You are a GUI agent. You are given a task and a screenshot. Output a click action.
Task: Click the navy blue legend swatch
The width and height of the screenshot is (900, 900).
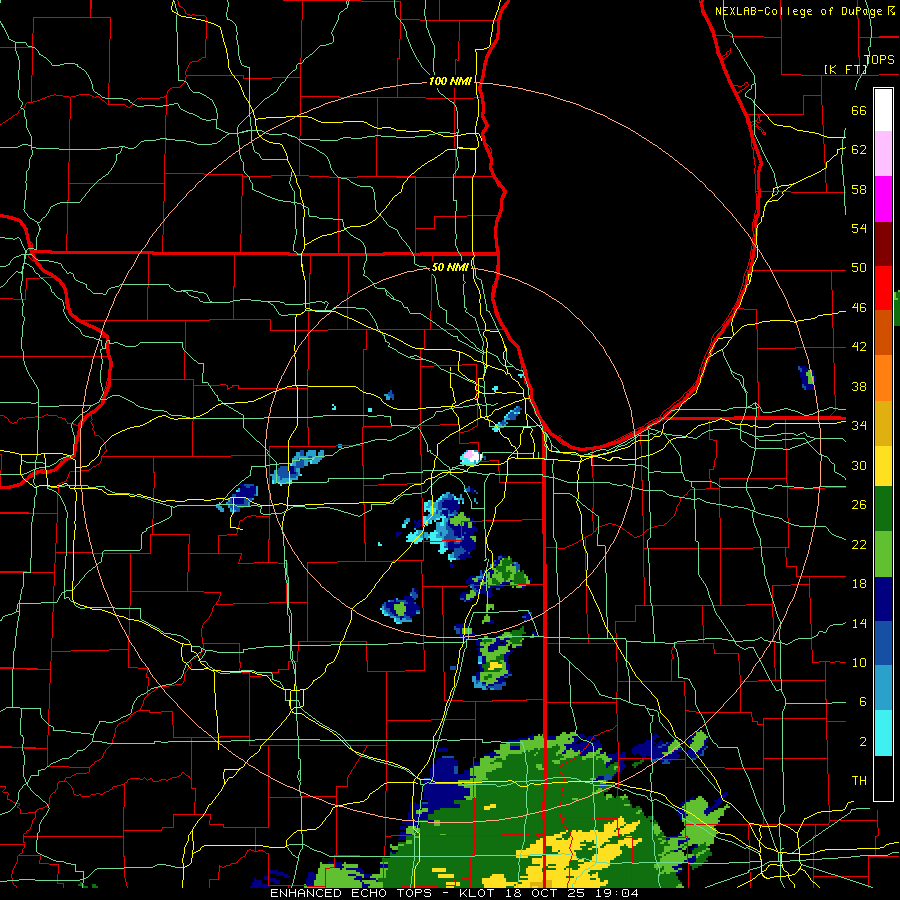click(883, 599)
